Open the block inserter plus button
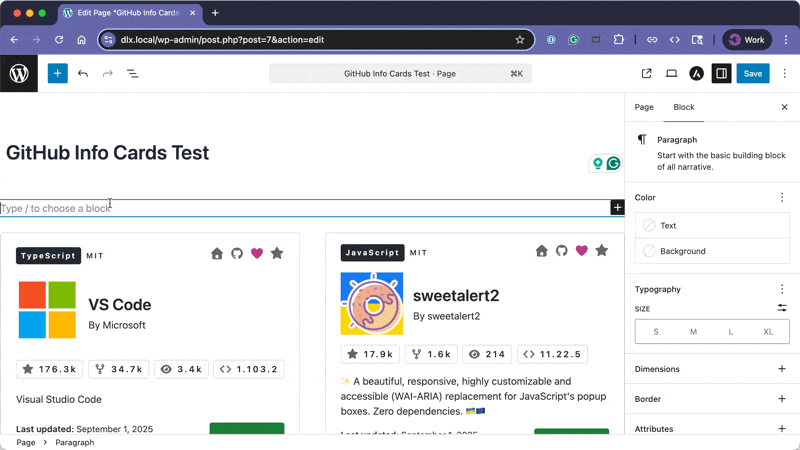Viewport: 800px width, 450px height. pos(57,73)
